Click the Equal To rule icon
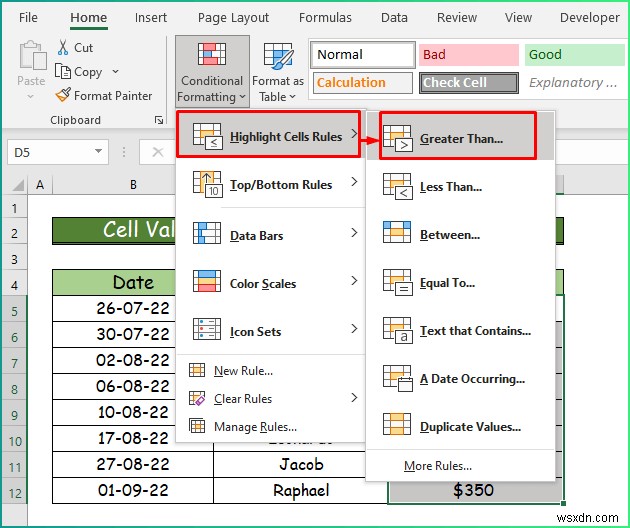 [x=397, y=282]
